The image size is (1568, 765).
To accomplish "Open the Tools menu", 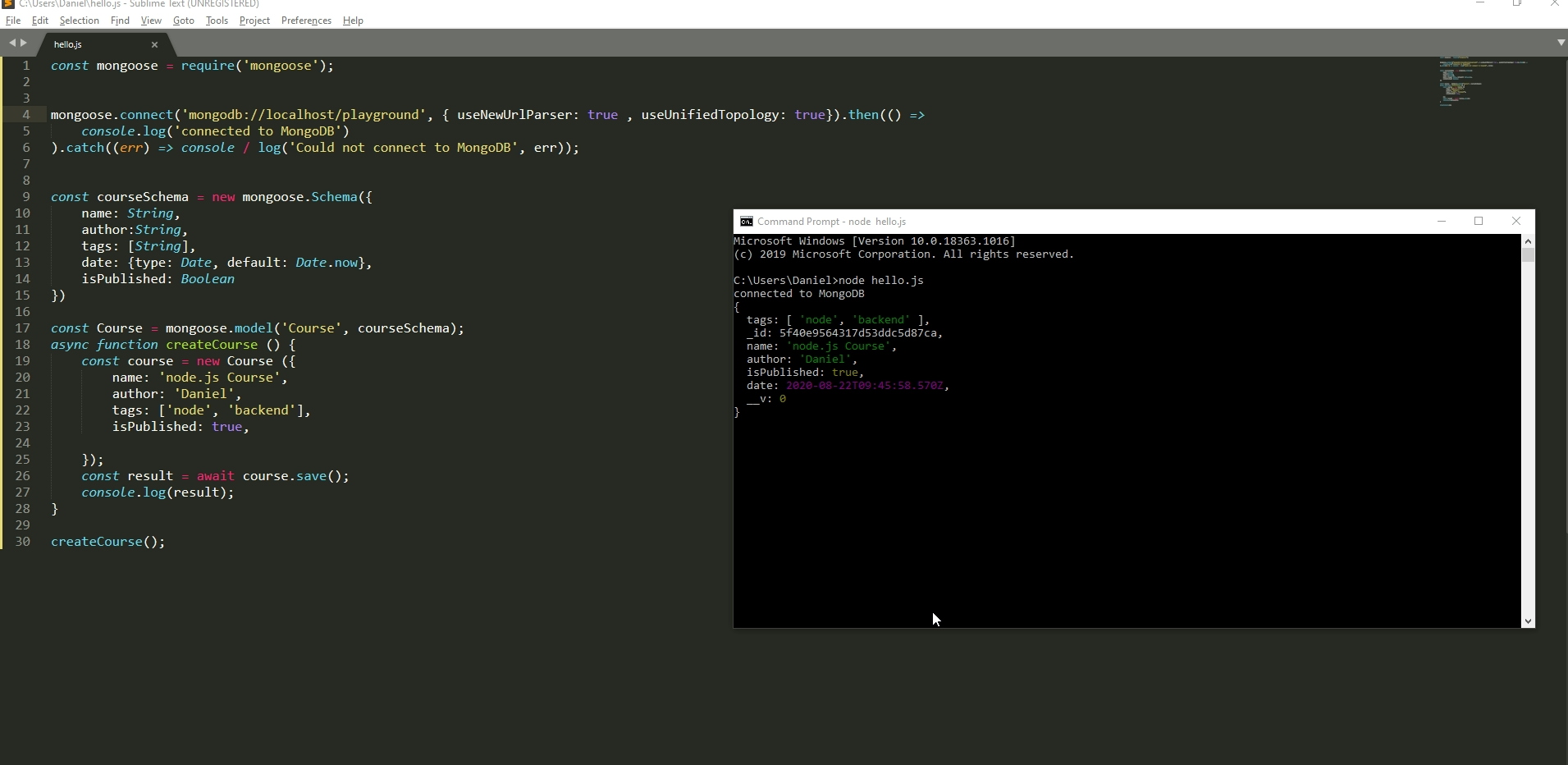I will coord(217,21).
